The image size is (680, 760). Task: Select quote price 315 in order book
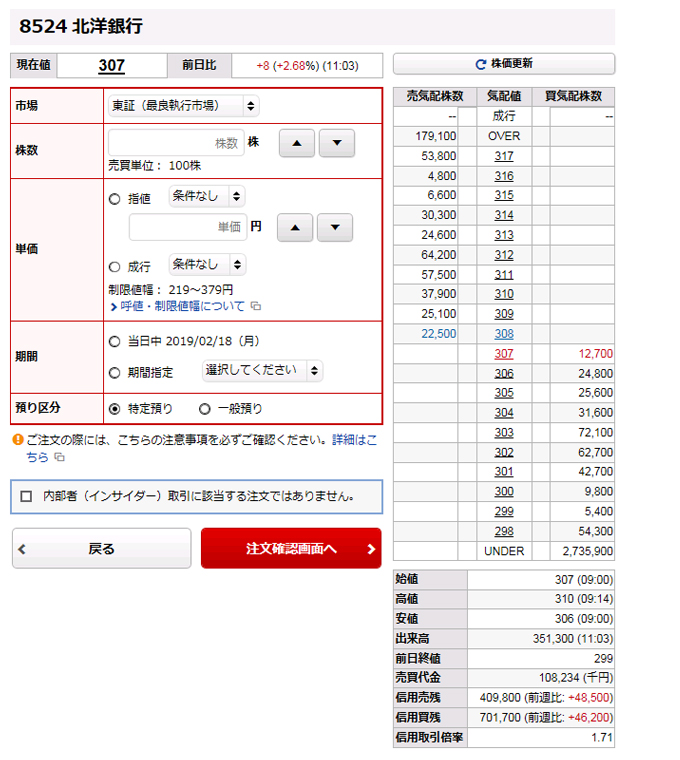point(504,195)
